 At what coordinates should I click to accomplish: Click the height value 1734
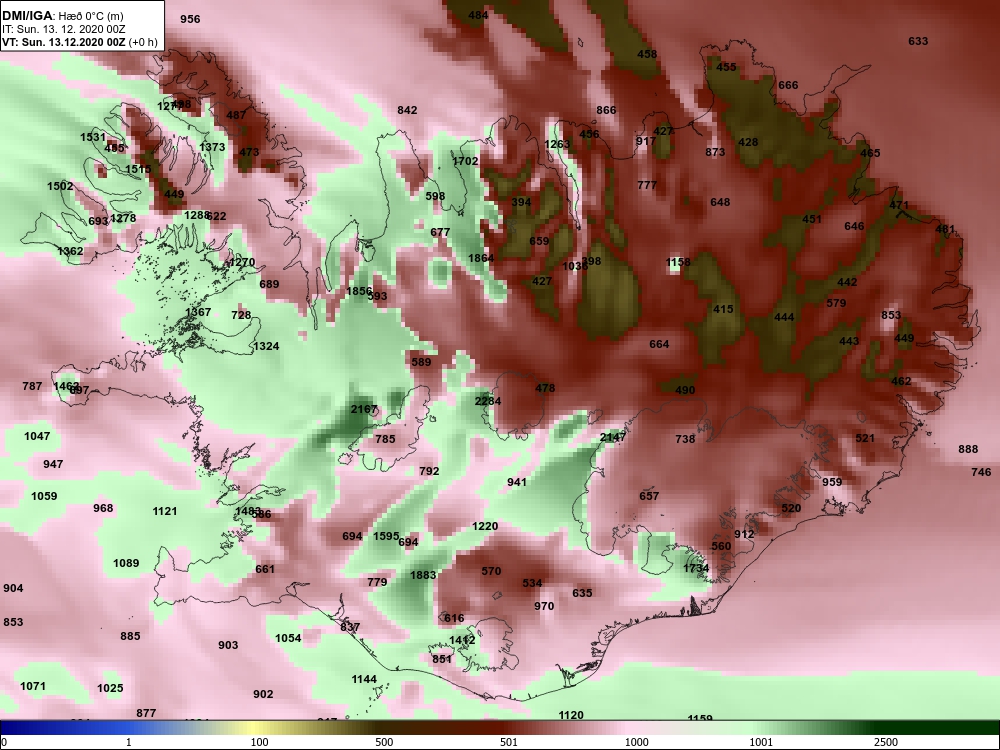coord(696,568)
